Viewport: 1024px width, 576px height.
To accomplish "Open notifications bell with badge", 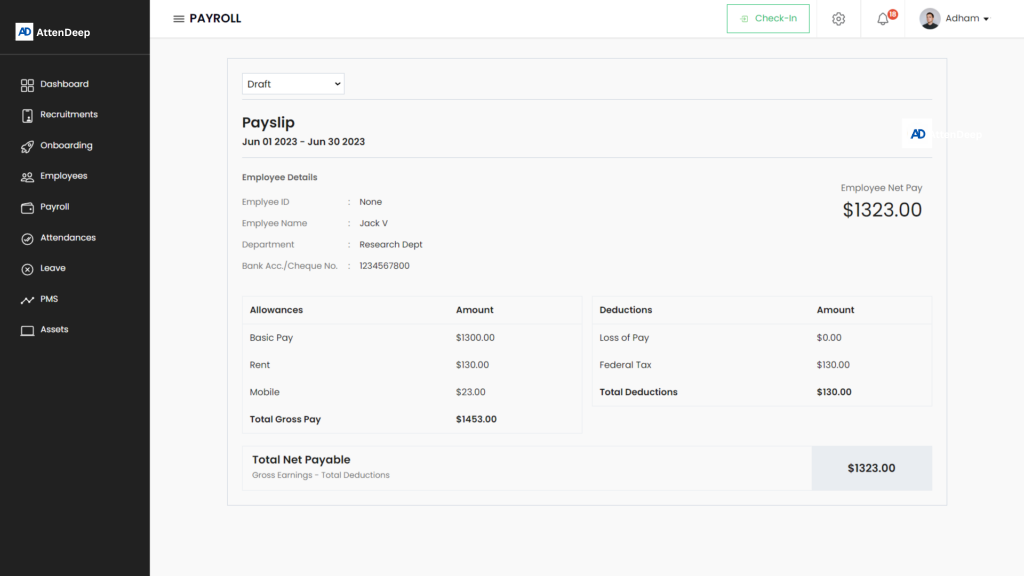I will 883,19.
